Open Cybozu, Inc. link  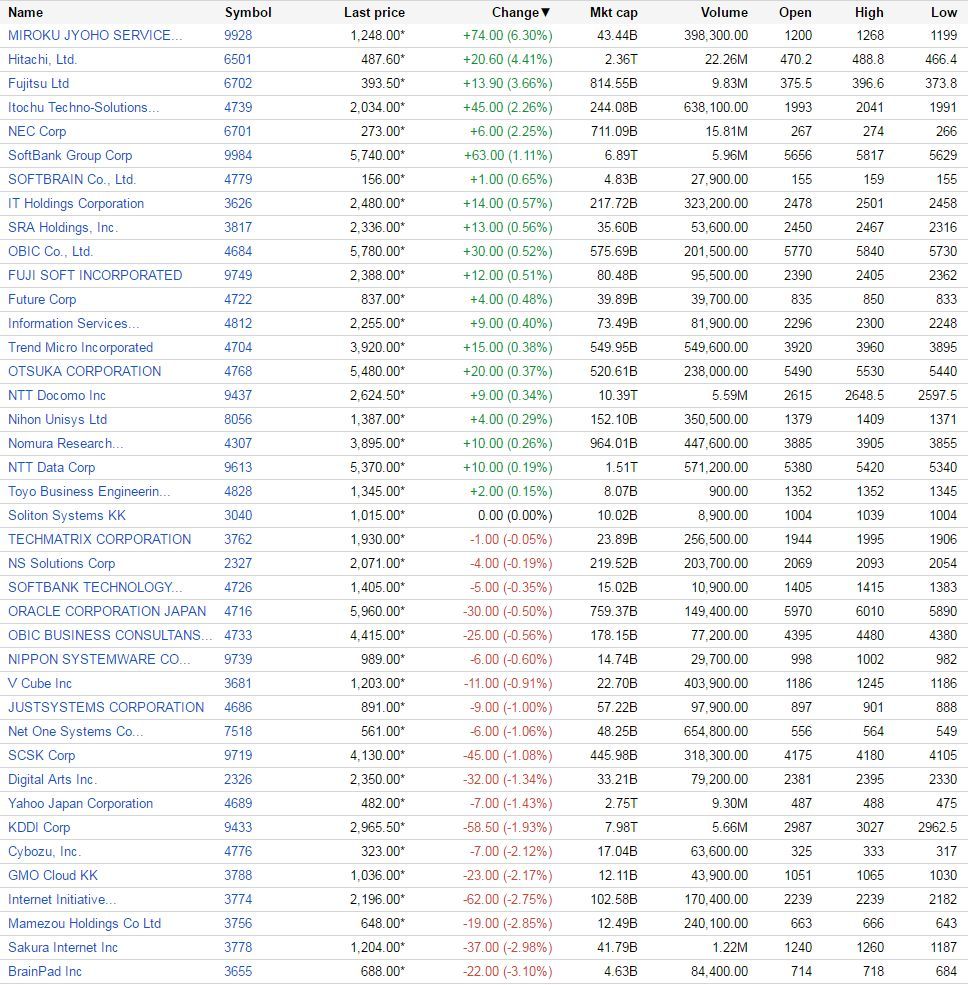pos(44,852)
